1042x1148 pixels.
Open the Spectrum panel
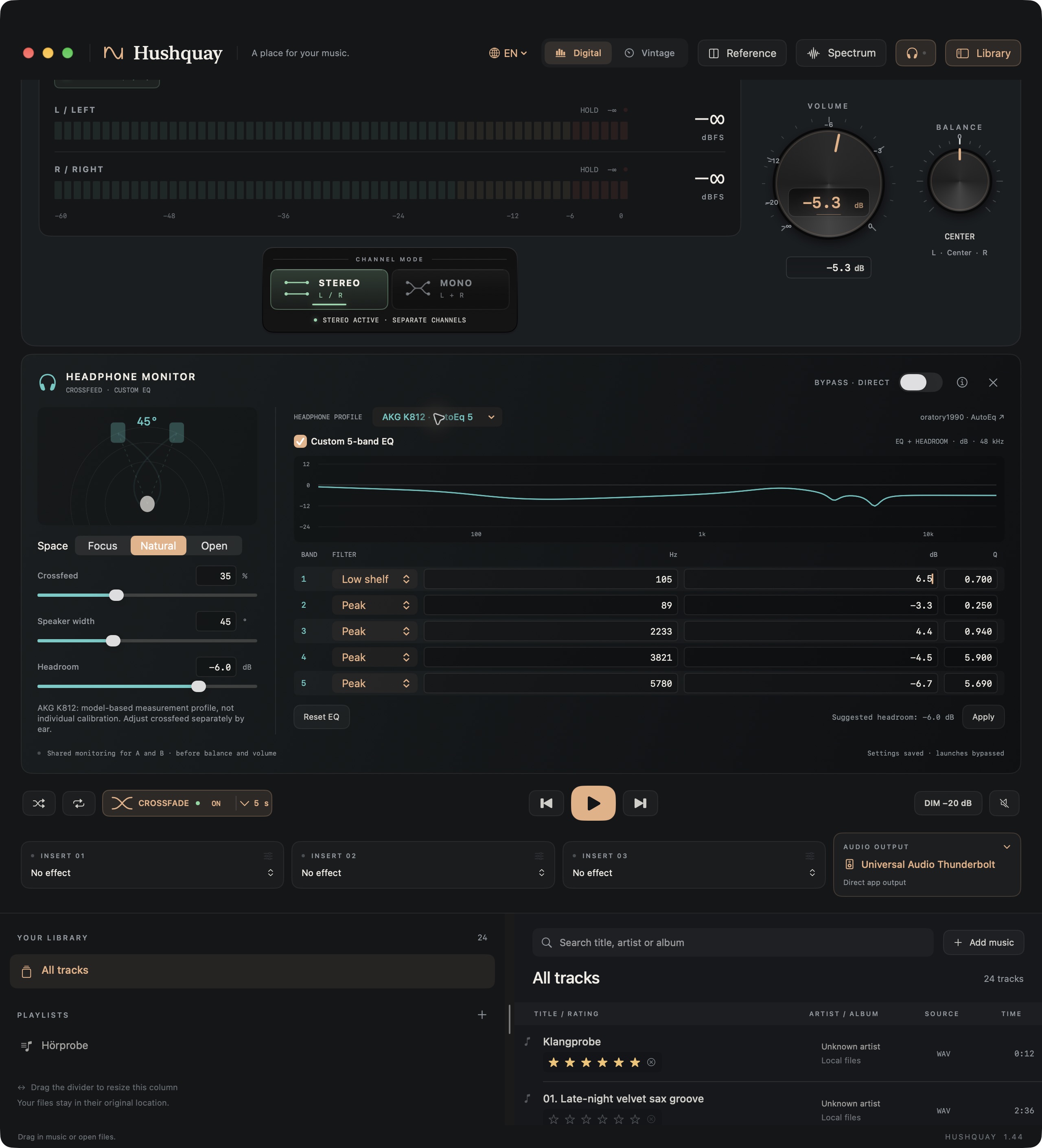(x=841, y=53)
